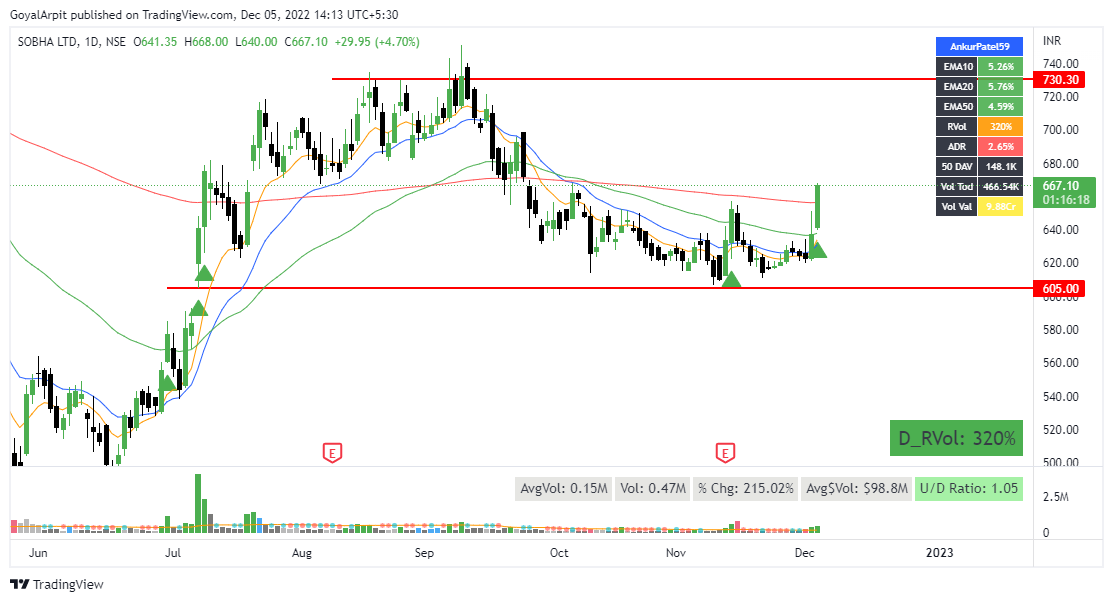This screenshot has height=602, width=1113.
Task: Click the Sep label on time axis
Action: pos(424,552)
